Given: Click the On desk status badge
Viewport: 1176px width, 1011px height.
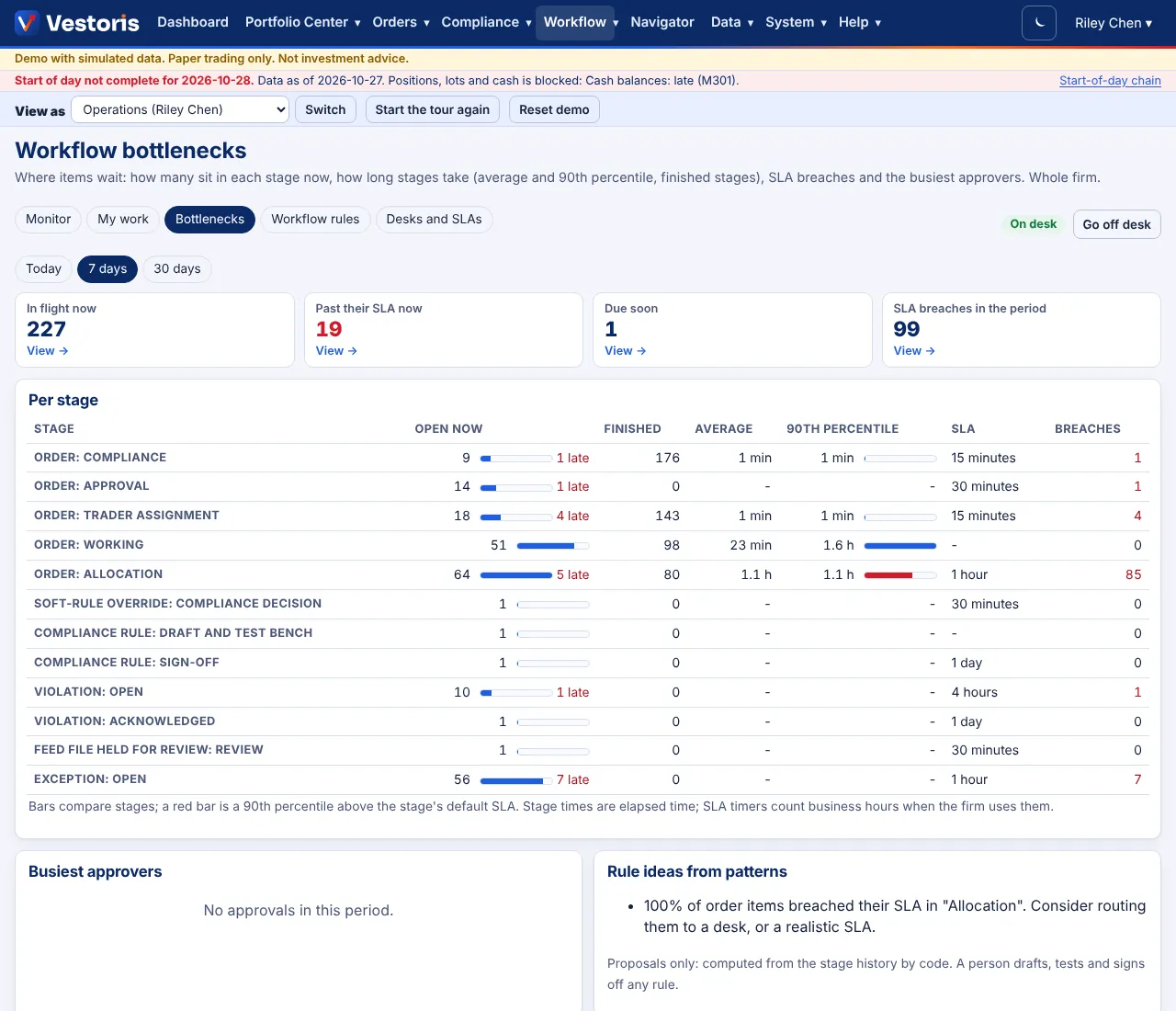Looking at the screenshot, I should click(x=1033, y=224).
